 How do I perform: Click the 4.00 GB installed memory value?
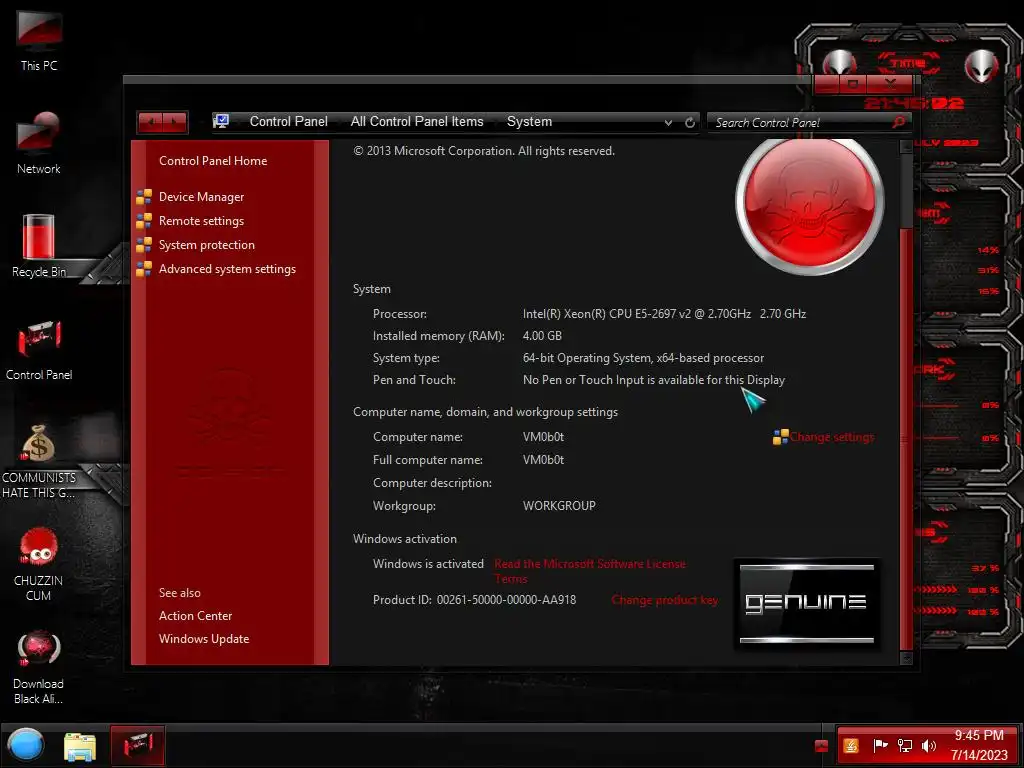542,336
